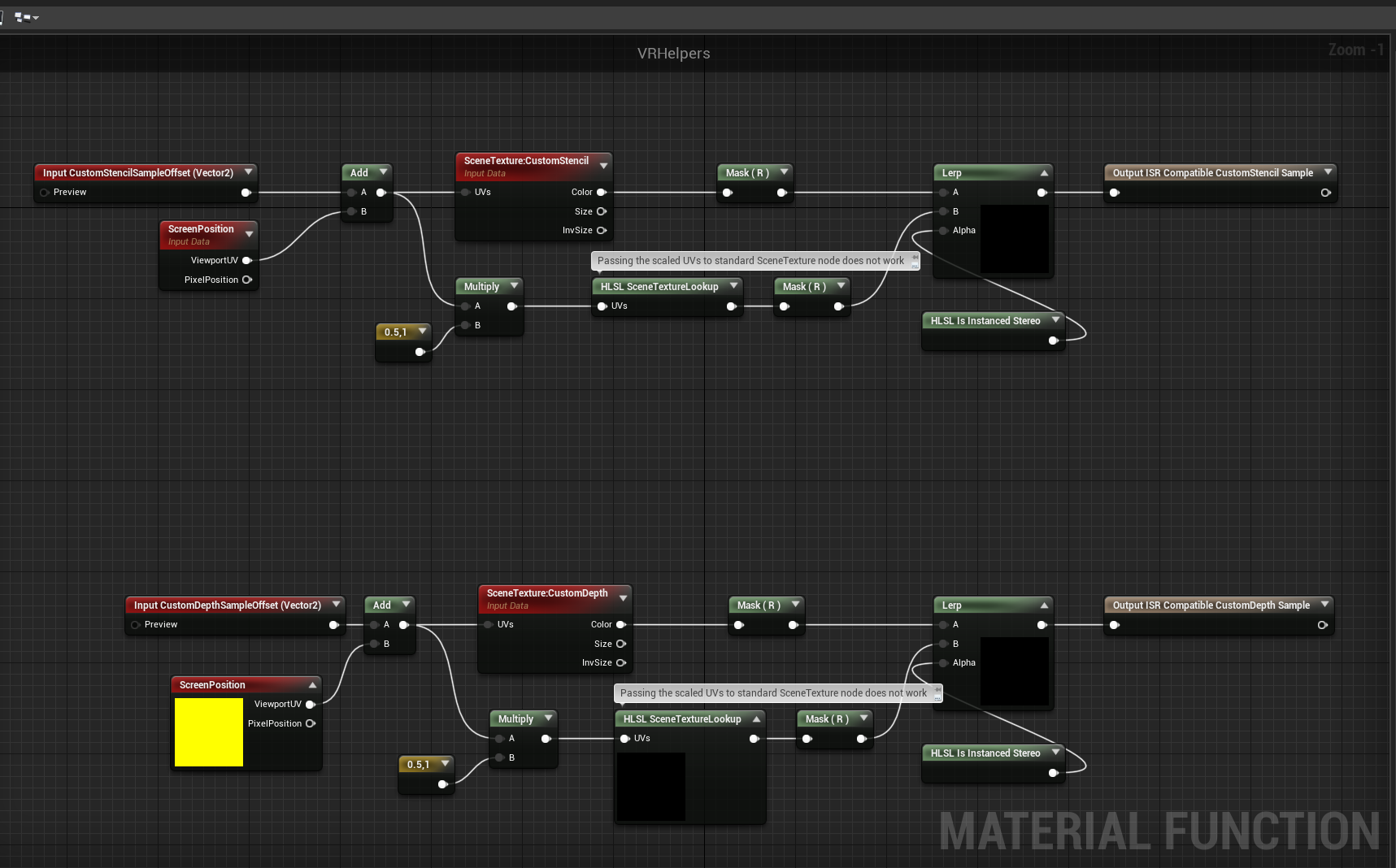This screenshot has width=1396, height=868.
Task: Collapse the ScreenPosition node showing yellow preview
Action: tap(312, 685)
